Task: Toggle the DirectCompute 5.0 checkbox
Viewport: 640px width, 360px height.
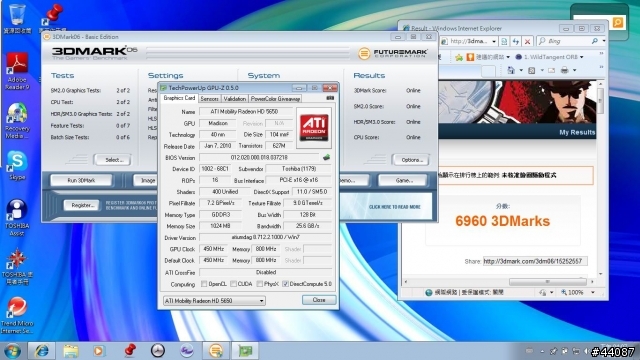Action: click(x=285, y=284)
